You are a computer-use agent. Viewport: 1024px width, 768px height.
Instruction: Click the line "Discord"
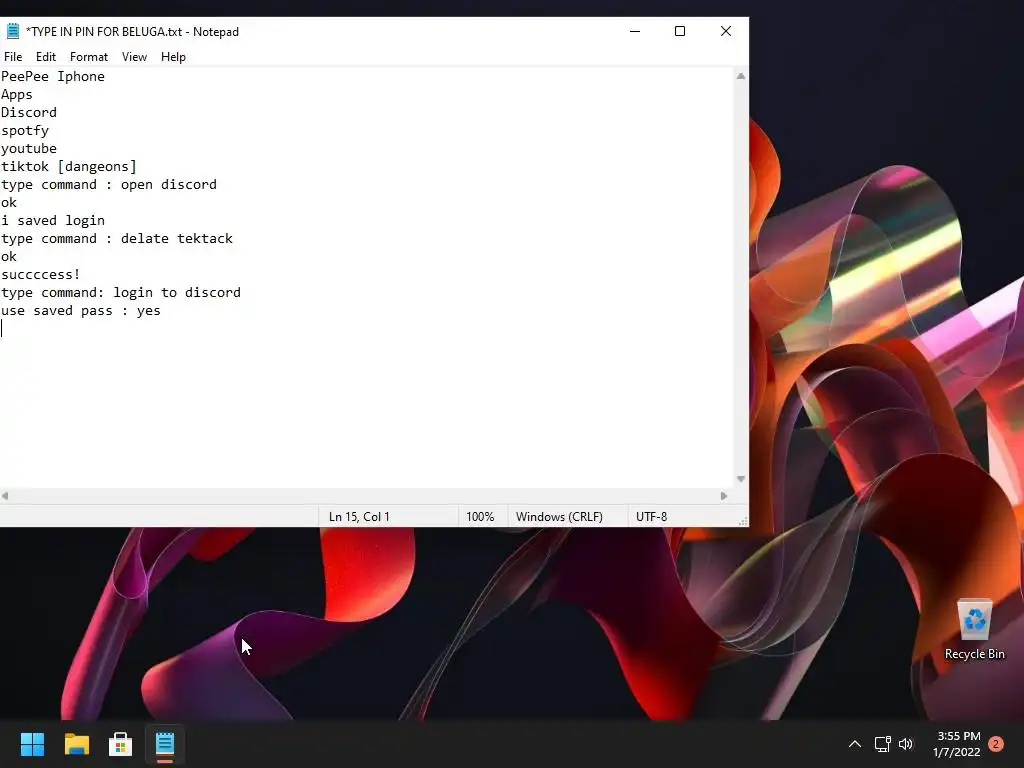tap(29, 112)
